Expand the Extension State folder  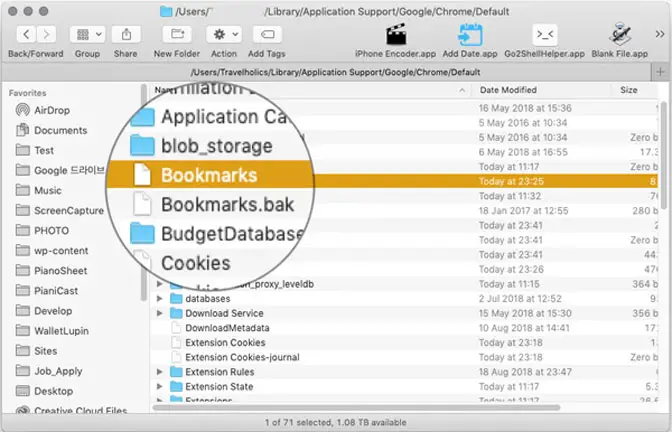click(159, 387)
